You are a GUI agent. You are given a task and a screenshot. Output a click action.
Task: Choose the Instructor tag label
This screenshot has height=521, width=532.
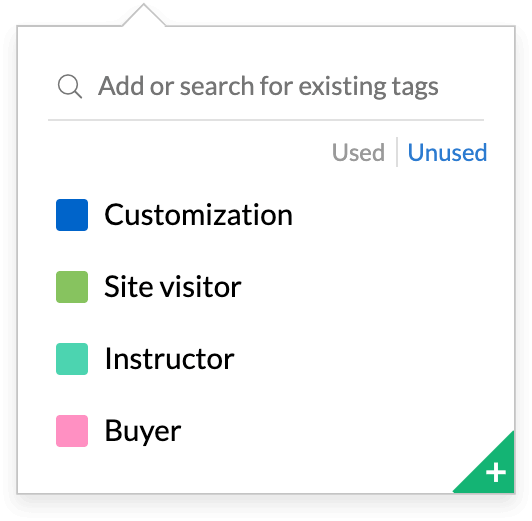tap(170, 359)
